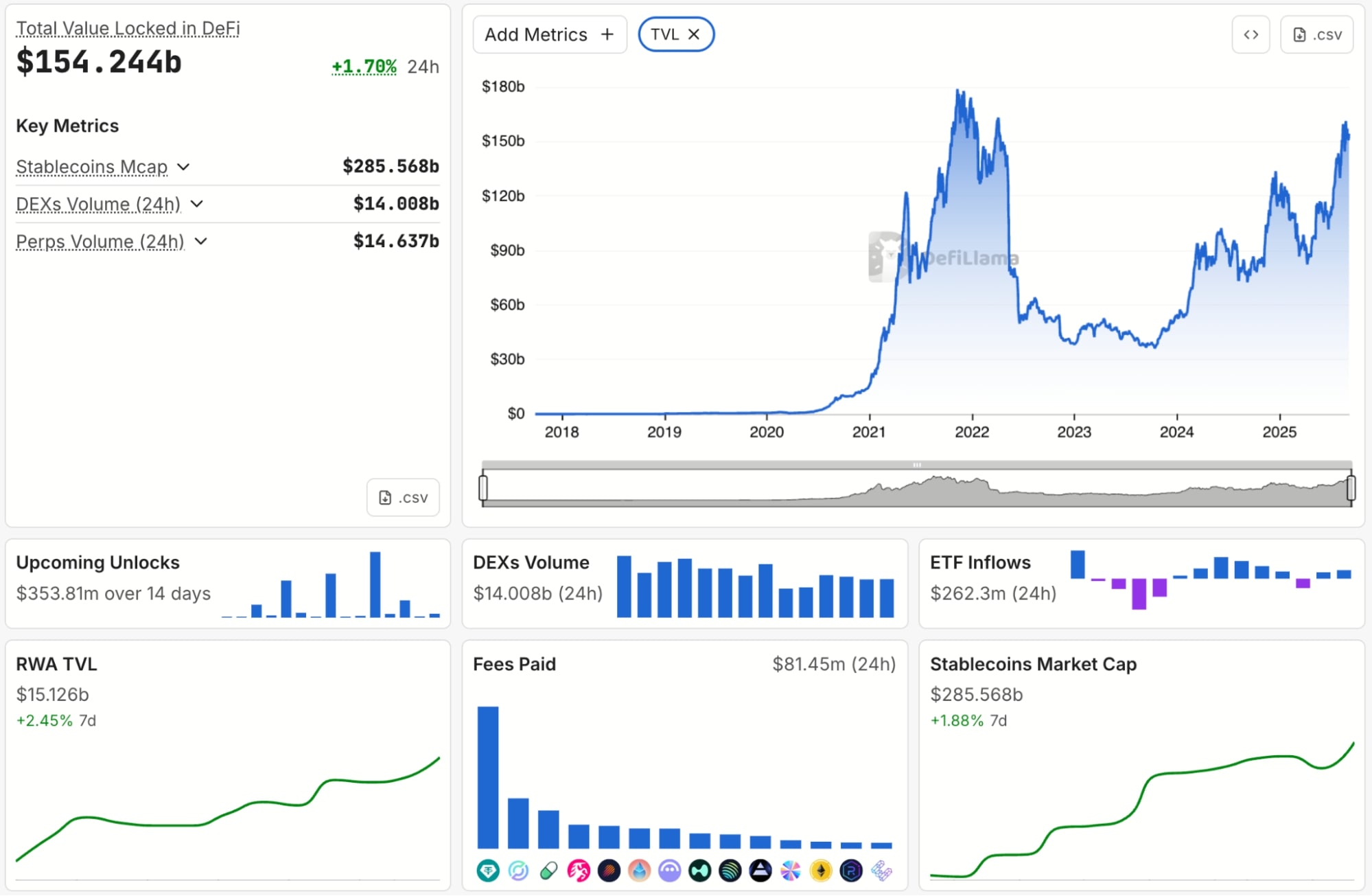Open the embed code icon above the chart

coord(1251,34)
